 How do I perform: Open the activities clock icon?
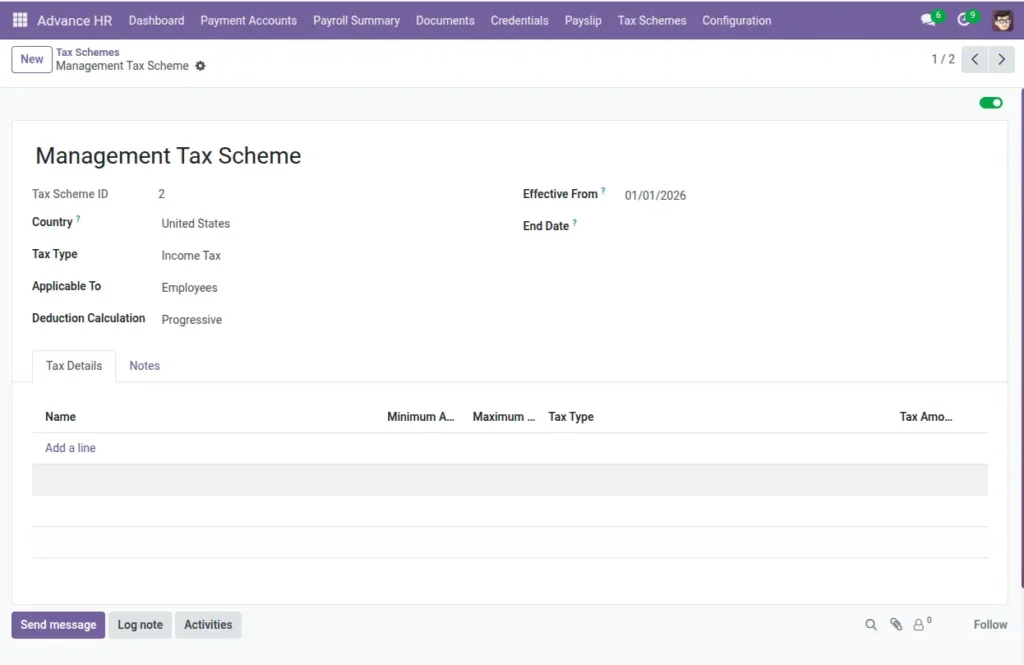[963, 20]
